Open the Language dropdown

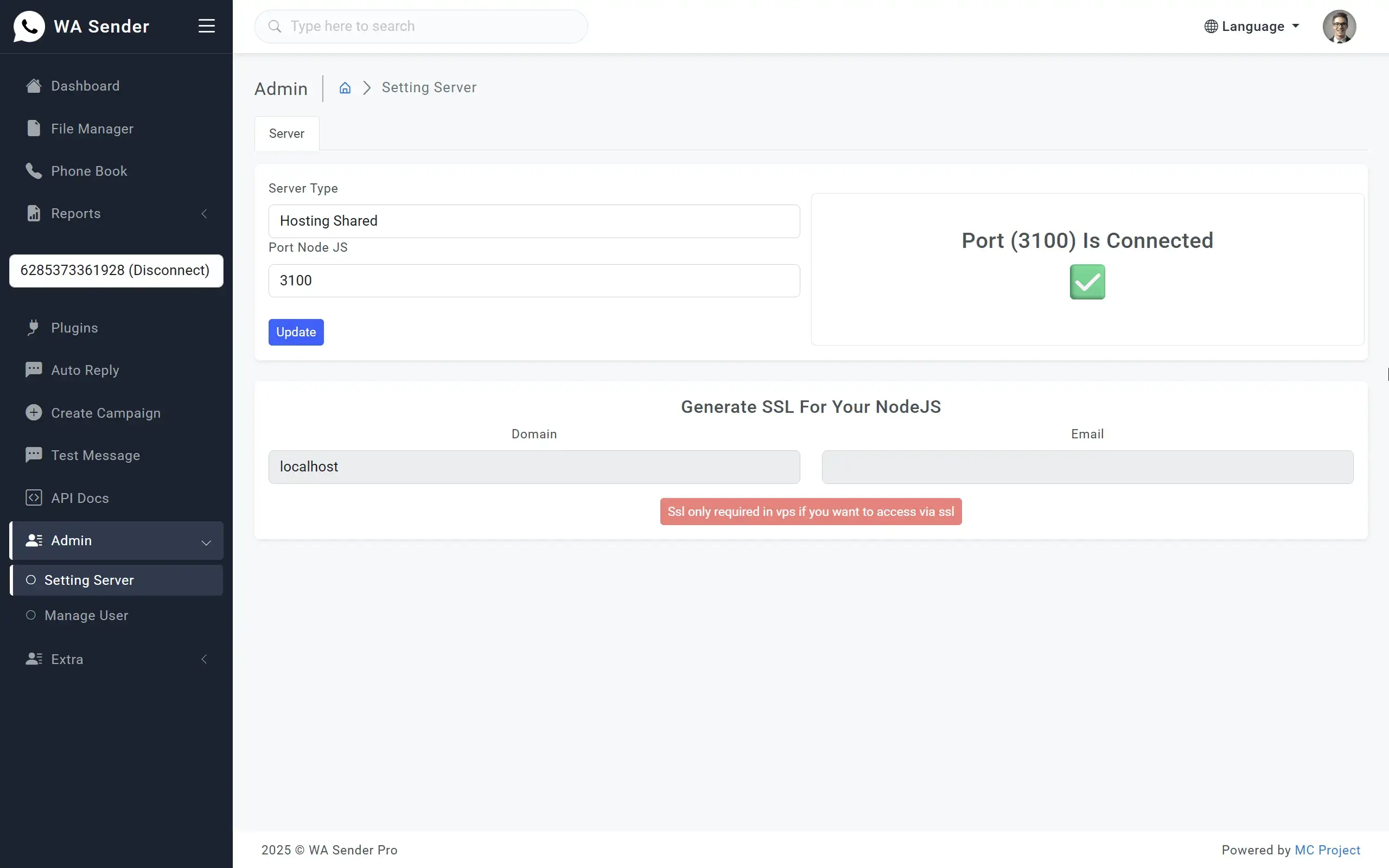pyautogui.click(x=1251, y=26)
